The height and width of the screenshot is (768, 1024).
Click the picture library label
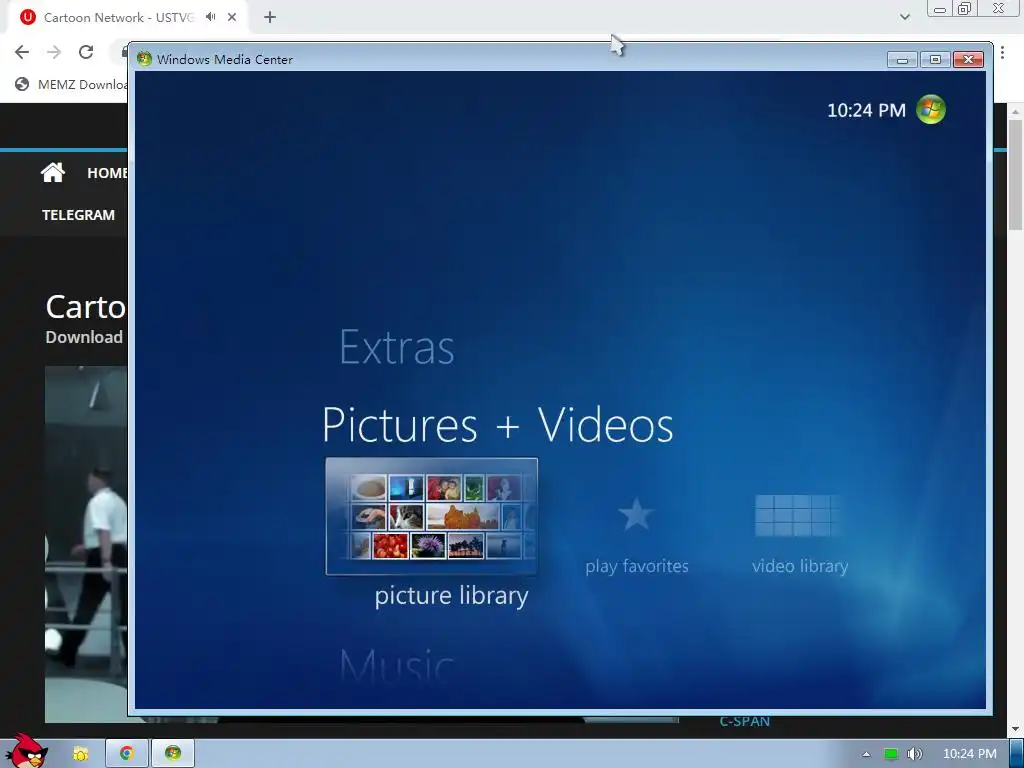coord(451,596)
